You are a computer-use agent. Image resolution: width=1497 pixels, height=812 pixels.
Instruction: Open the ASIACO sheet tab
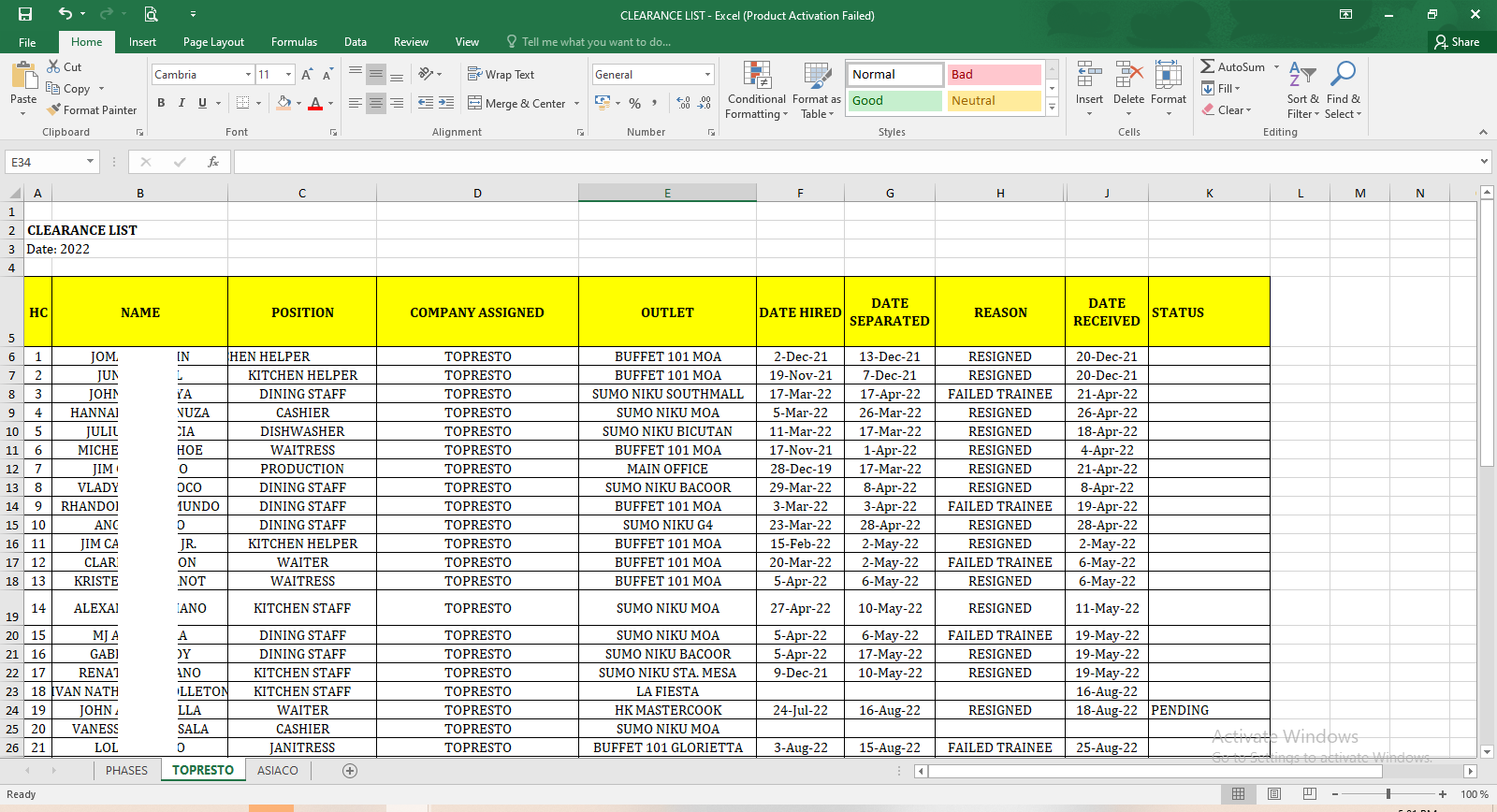pyautogui.click(x=278, y=771)
